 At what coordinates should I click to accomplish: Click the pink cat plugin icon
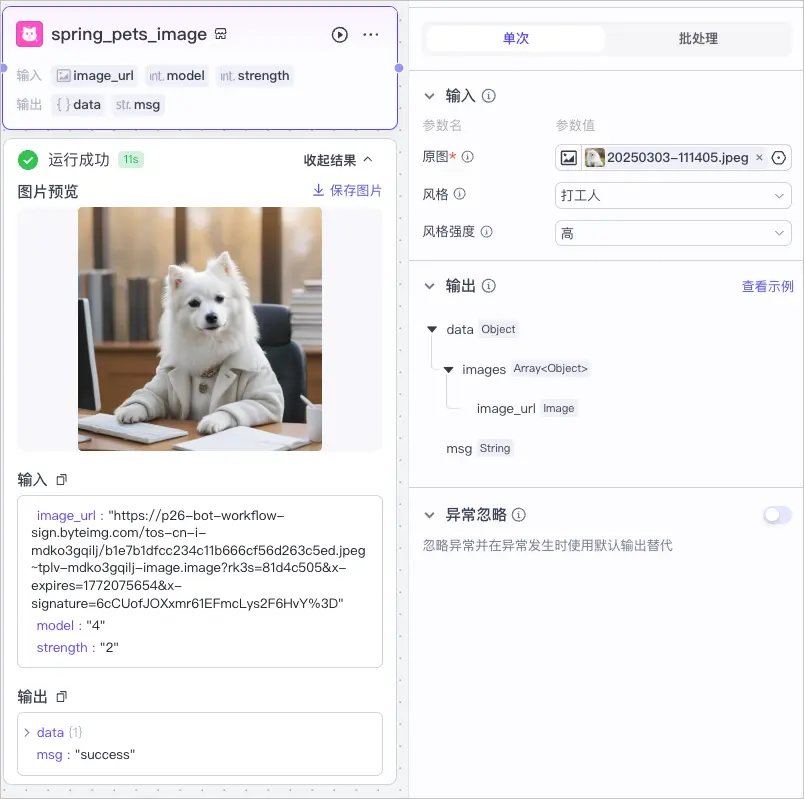29,34
